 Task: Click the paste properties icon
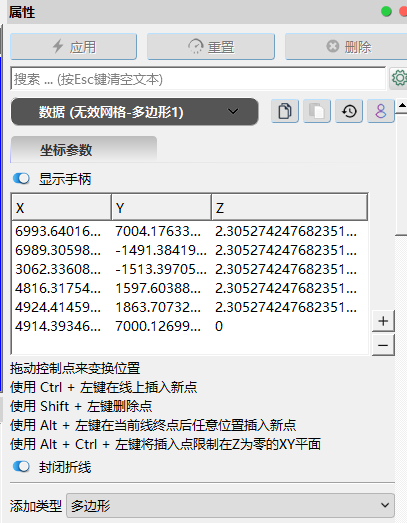(317, 111)
